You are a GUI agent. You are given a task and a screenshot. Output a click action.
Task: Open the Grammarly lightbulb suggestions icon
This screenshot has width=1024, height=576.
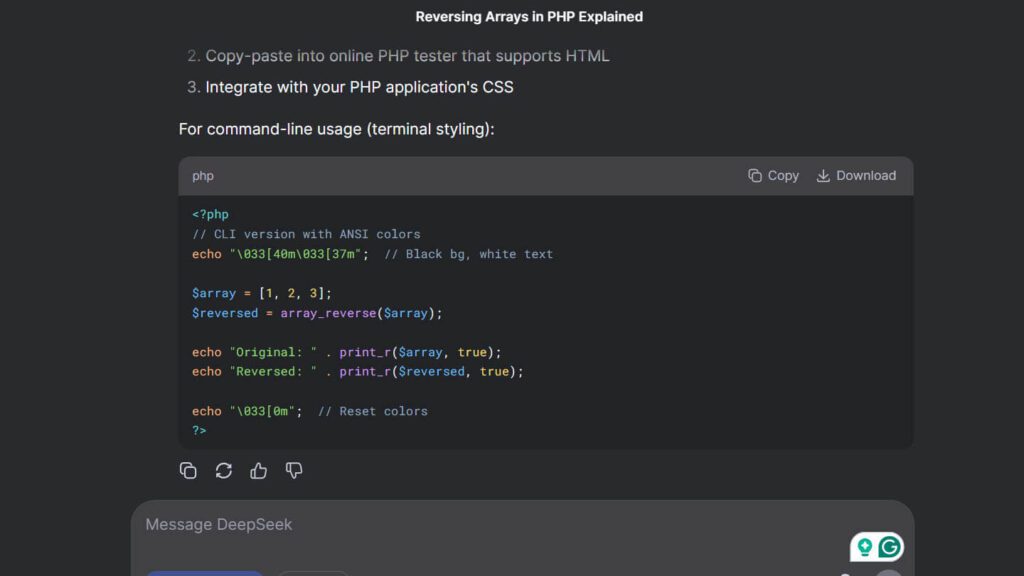pyautogui.click(x=865, y=547)
